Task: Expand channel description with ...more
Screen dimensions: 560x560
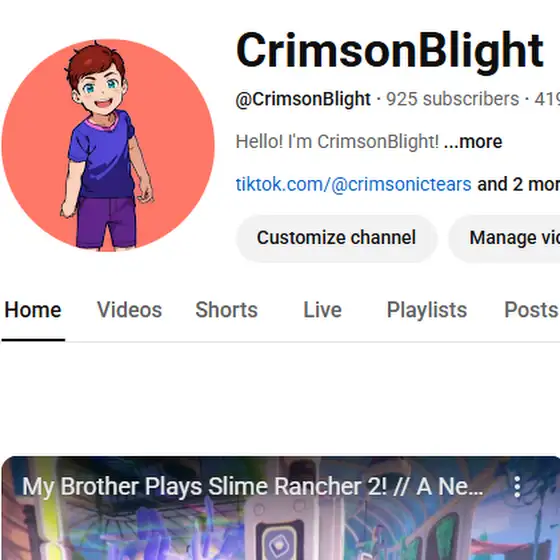Action: coord(473,141)
